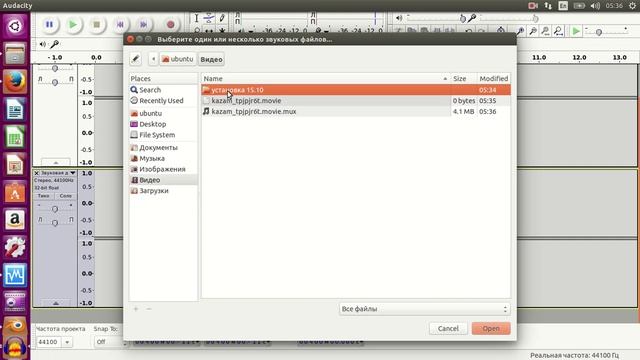
Task: Click Zoom Out magnifier in Audacity toolbar
Action: (533, 31)
